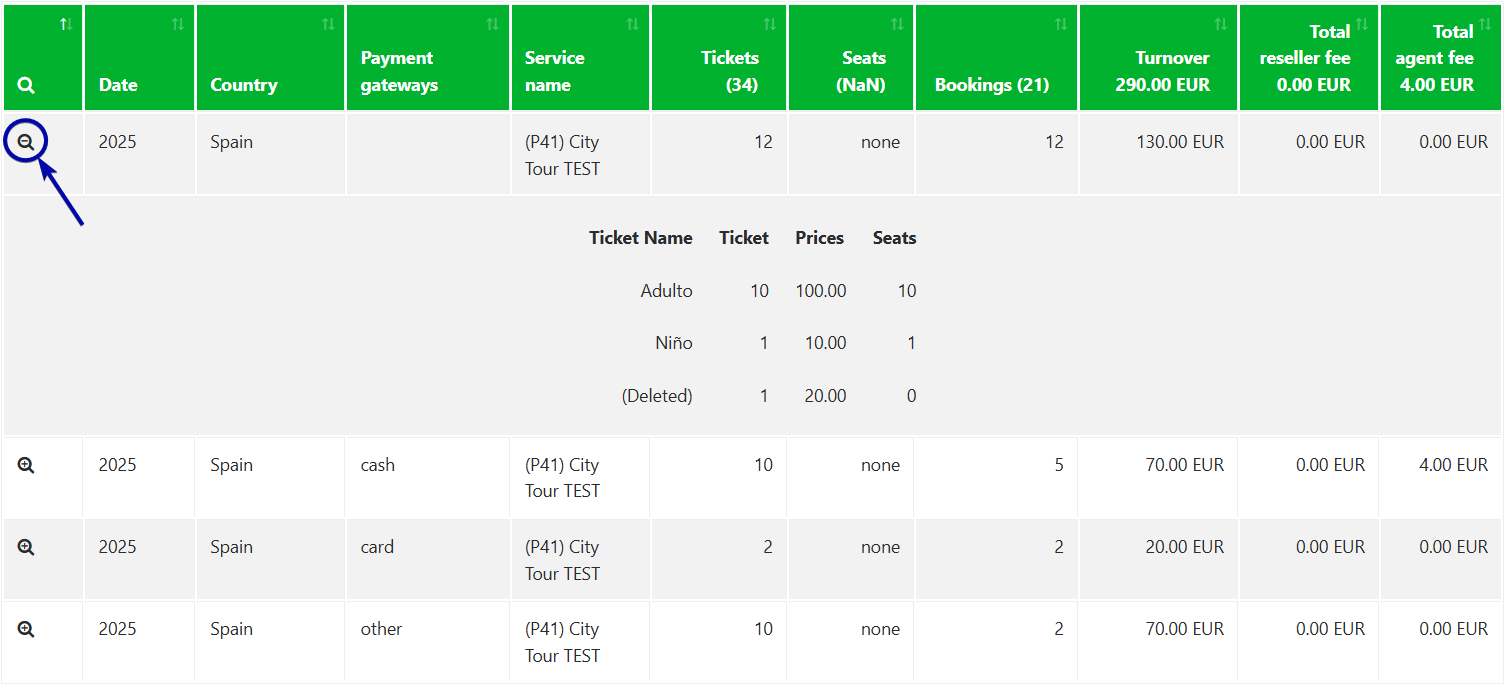Sort by the Tickets column arrows
The height and width of the screenshot is (685, 1505).
(x=769, y=24)
